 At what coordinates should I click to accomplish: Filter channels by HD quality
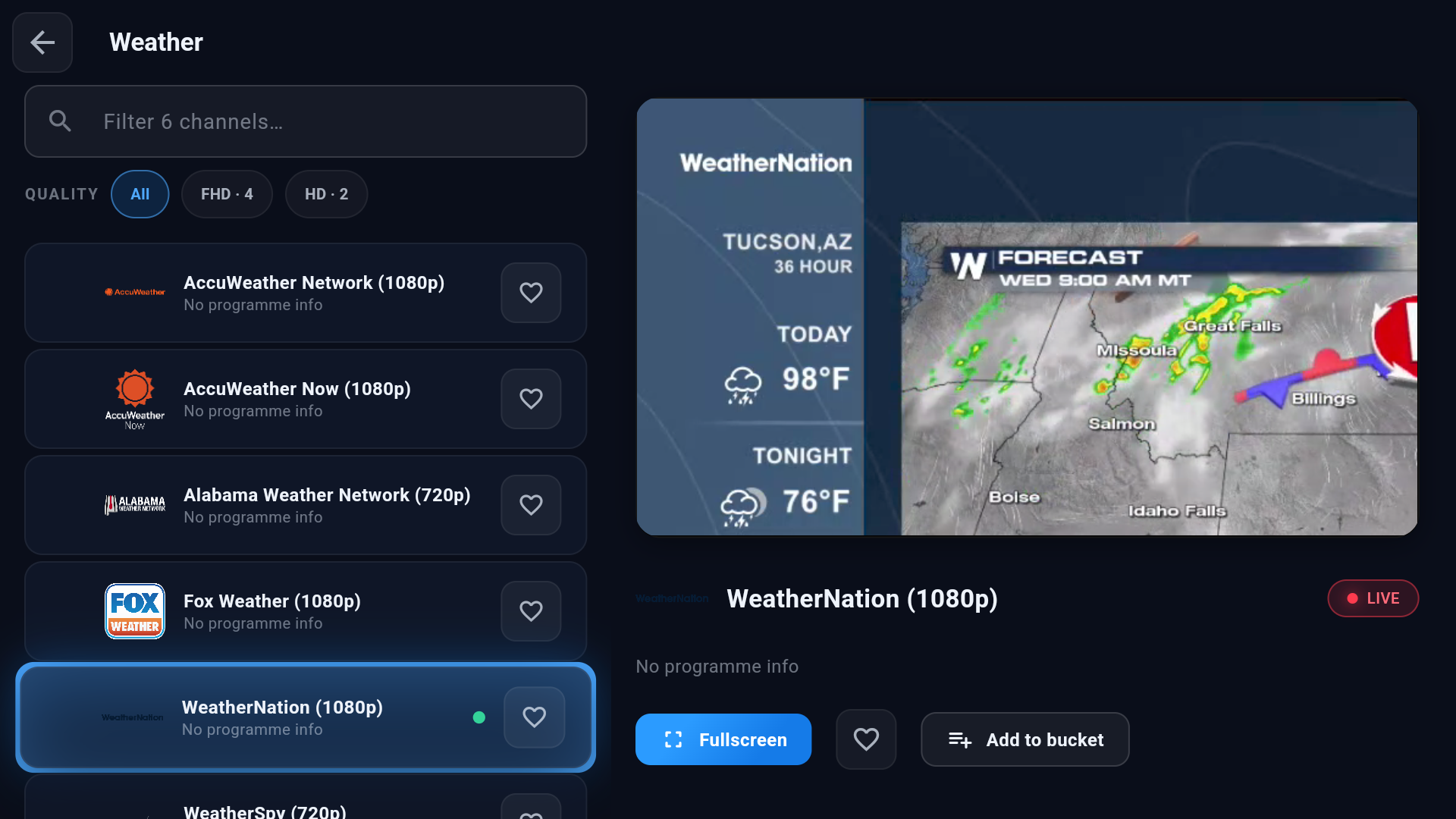(327, 194)
